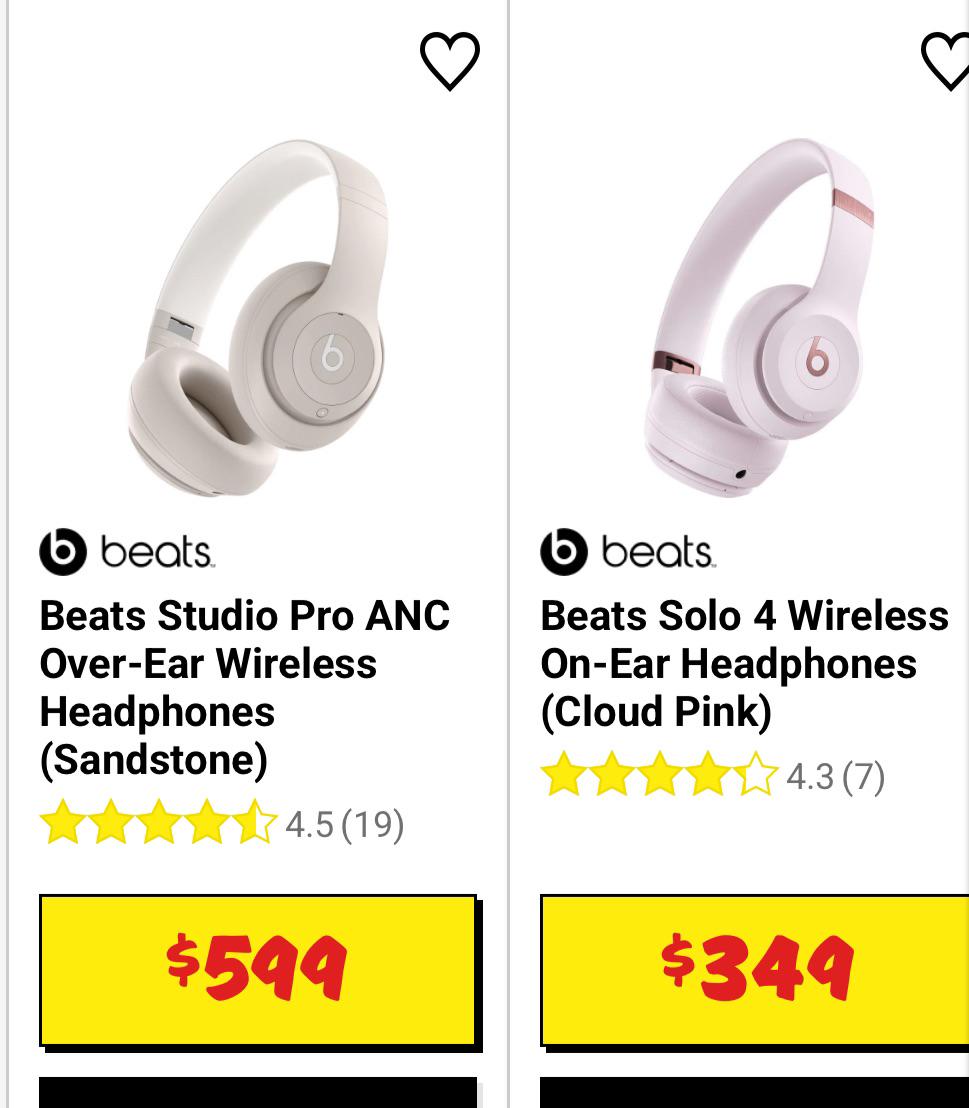Screen dimensions: 969x1108
Task: Toggle wishlist heart for Beats Solo 4
Action: pos(946,61)
